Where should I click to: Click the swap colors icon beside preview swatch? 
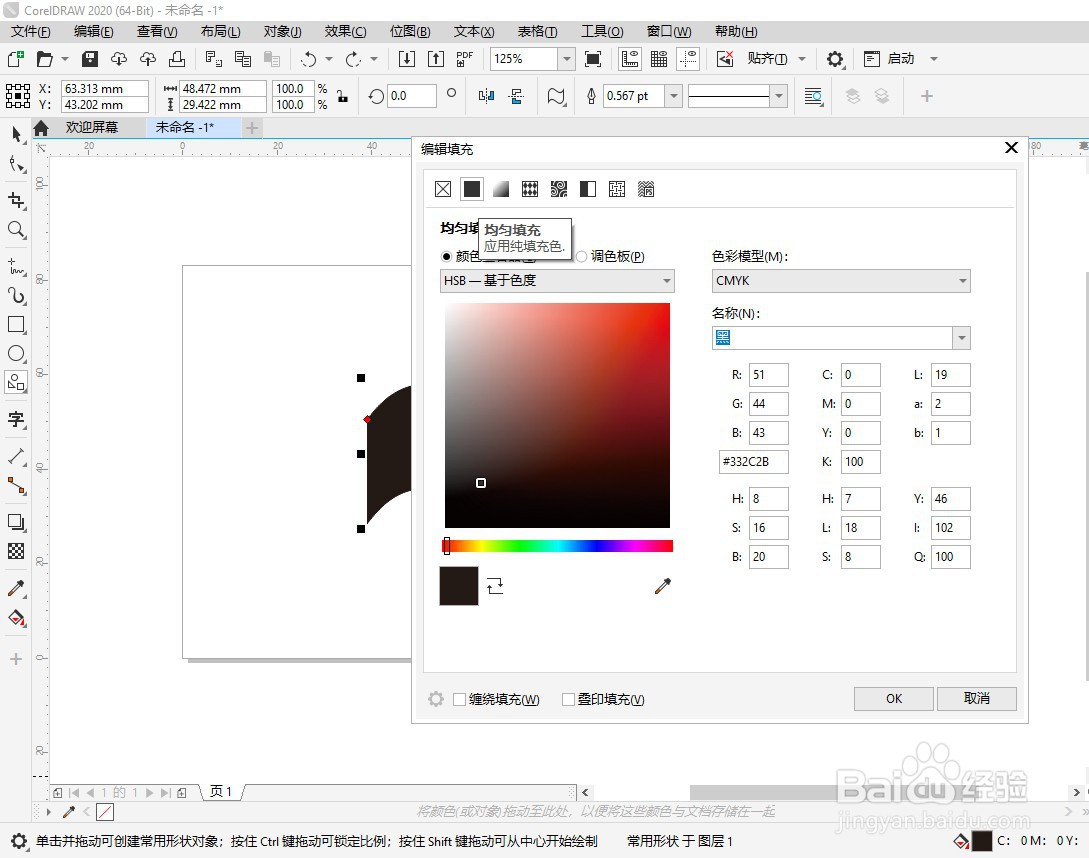pos(494,586)
